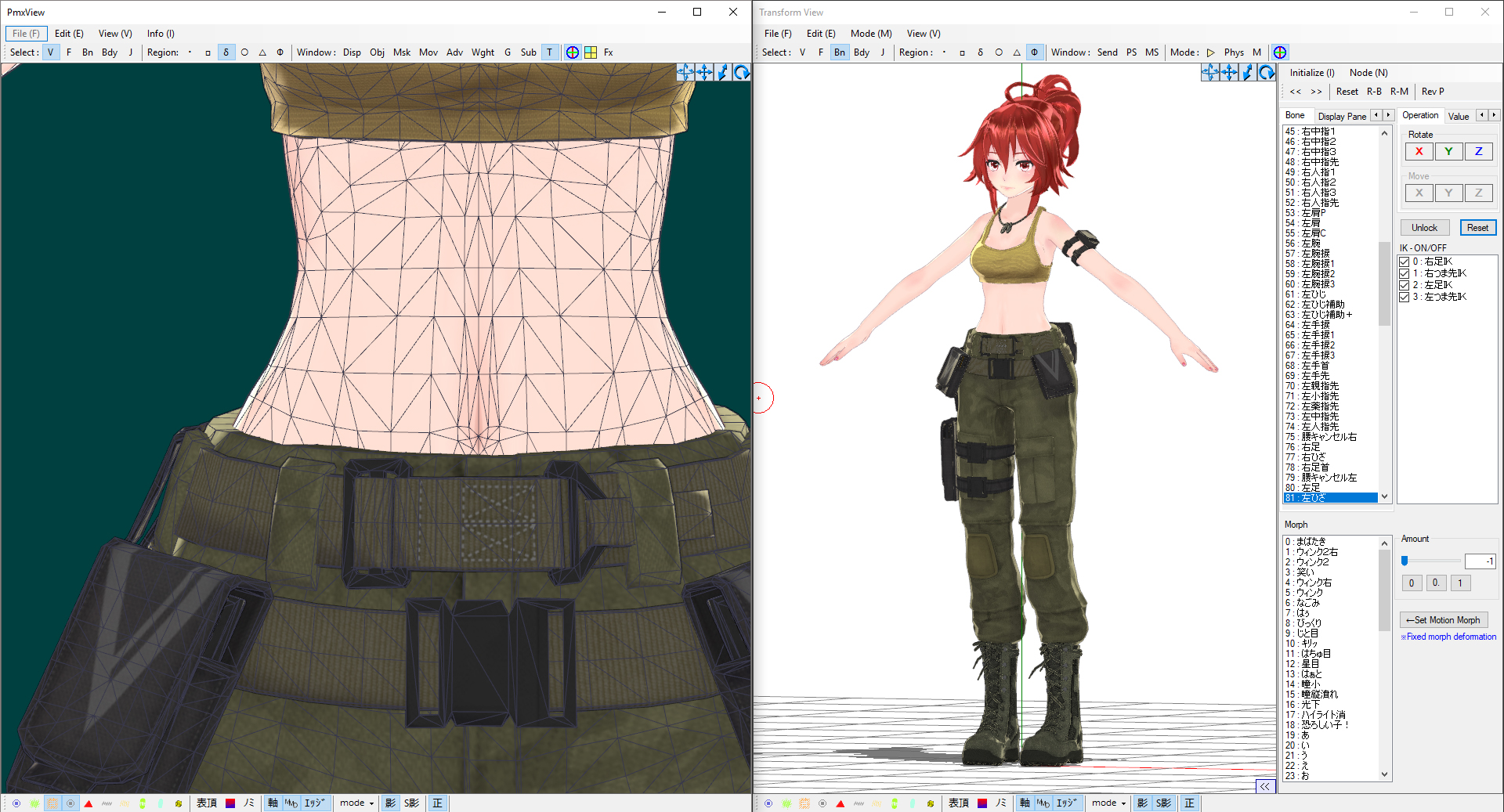Click the morph Amount value field
1504x812 pixels.
[x=1480, y=561]
